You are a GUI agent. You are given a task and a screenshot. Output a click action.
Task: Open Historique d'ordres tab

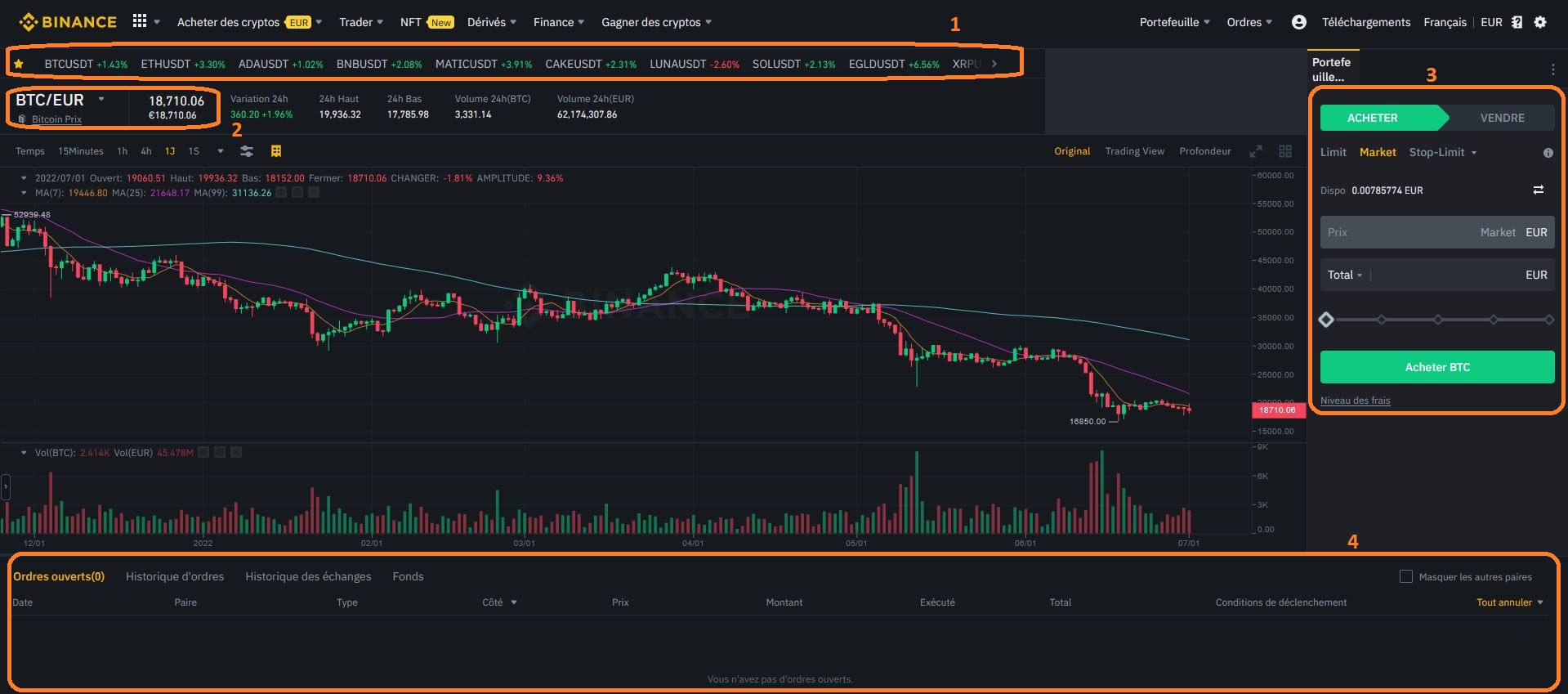pyautogui.click(x=175, y=576)
